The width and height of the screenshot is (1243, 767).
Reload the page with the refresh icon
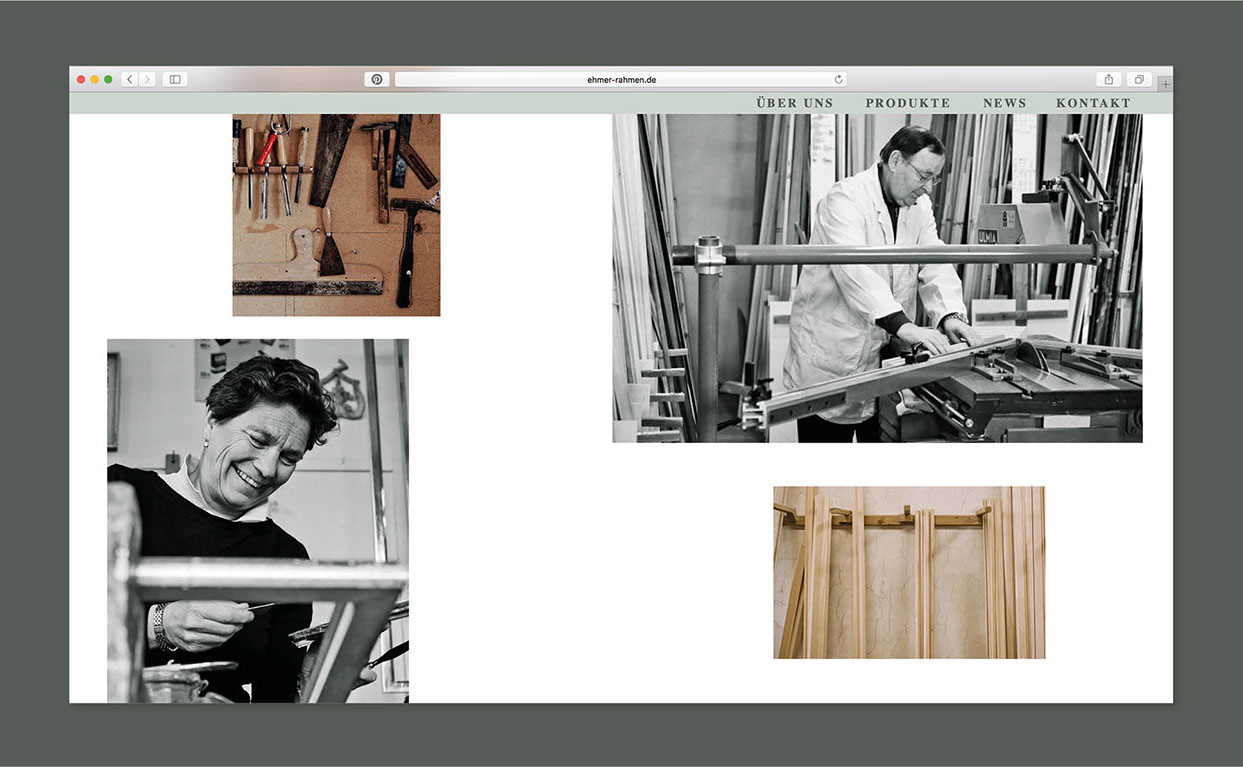(x=839, y=79)
